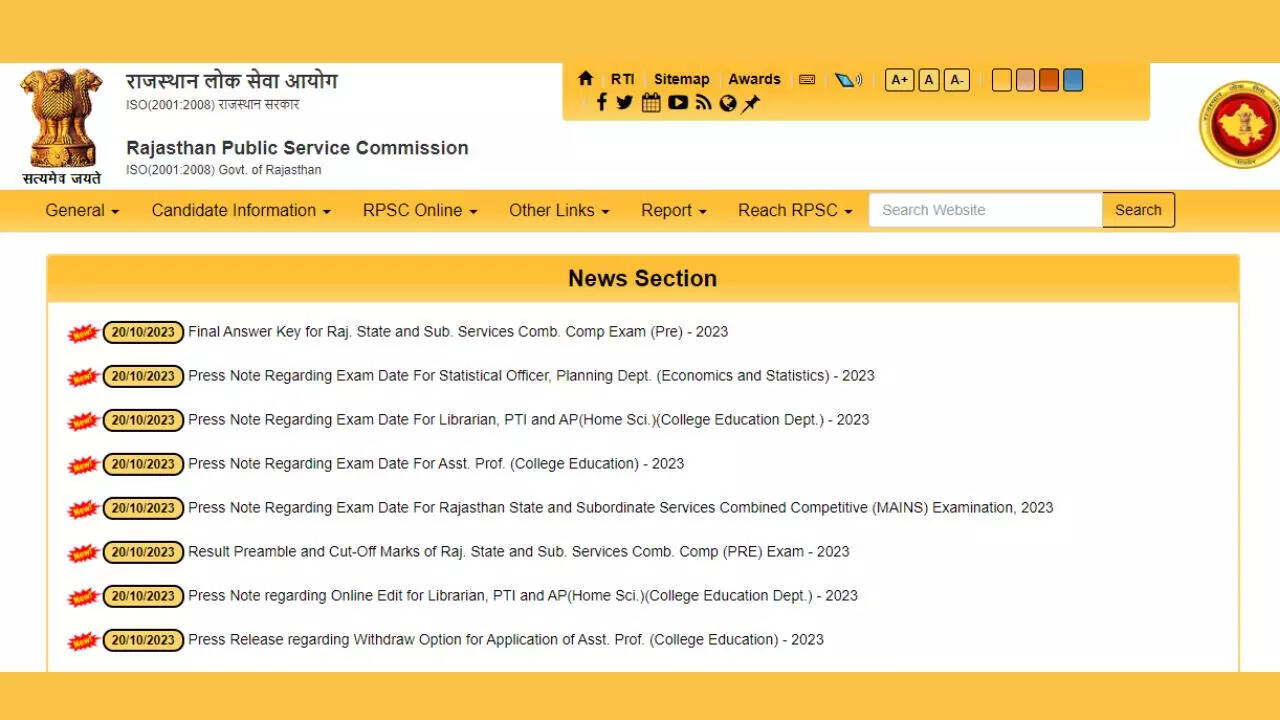Select the blue color theme swatch
Screen dimensions: 1280x720
1073,80
